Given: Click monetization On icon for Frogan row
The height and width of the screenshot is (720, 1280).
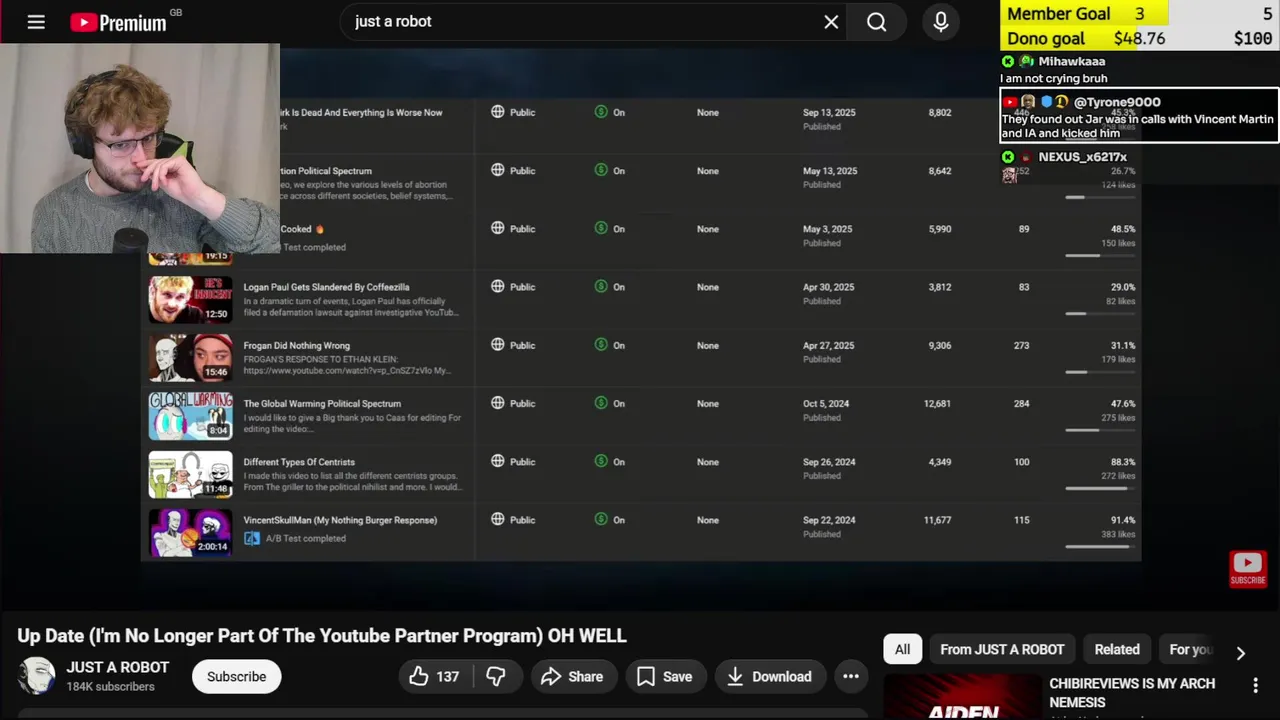Looking at the screenshot, I should (601, 345).
